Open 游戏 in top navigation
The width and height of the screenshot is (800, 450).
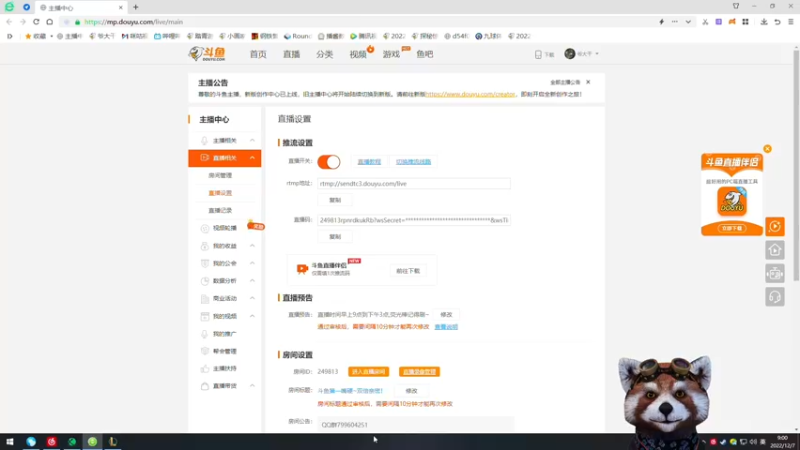(x=391, y=54)
